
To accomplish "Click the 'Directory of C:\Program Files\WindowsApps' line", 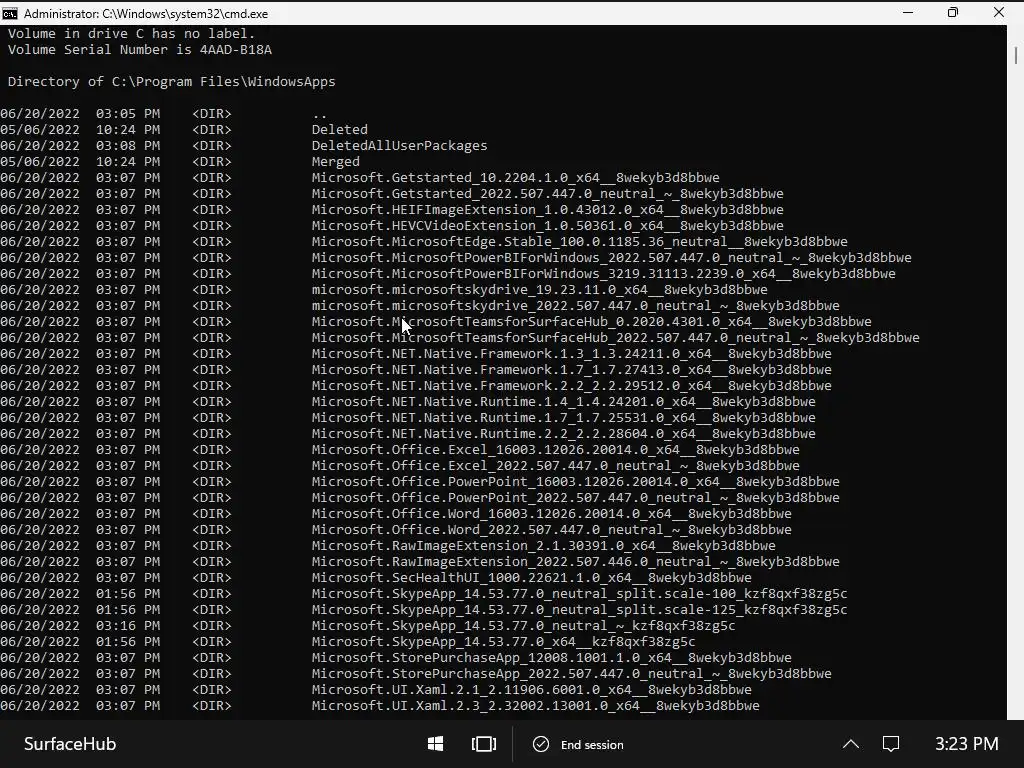I will click(171, 82).
